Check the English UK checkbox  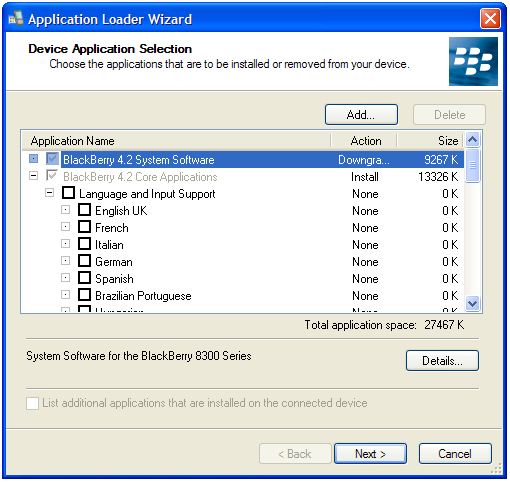84,210
